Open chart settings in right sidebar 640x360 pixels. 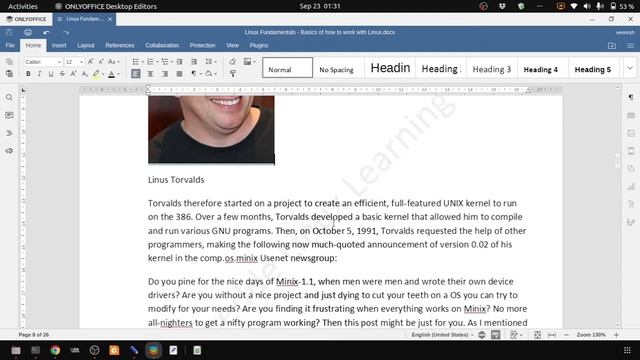point(631,187)
